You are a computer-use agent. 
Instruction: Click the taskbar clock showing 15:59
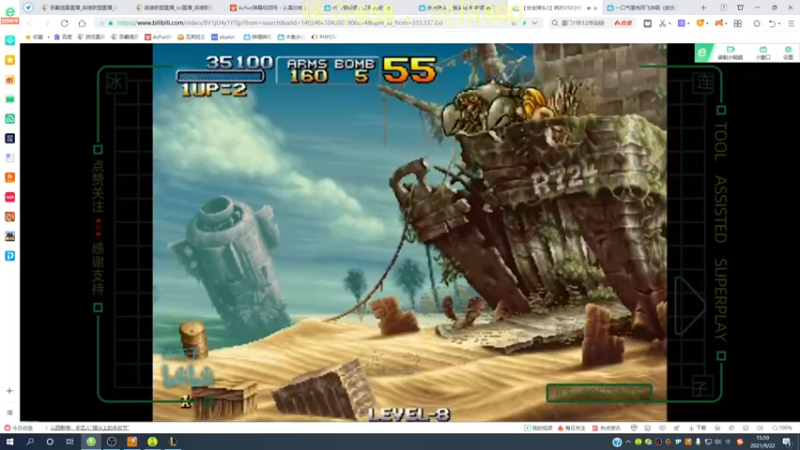763,442
